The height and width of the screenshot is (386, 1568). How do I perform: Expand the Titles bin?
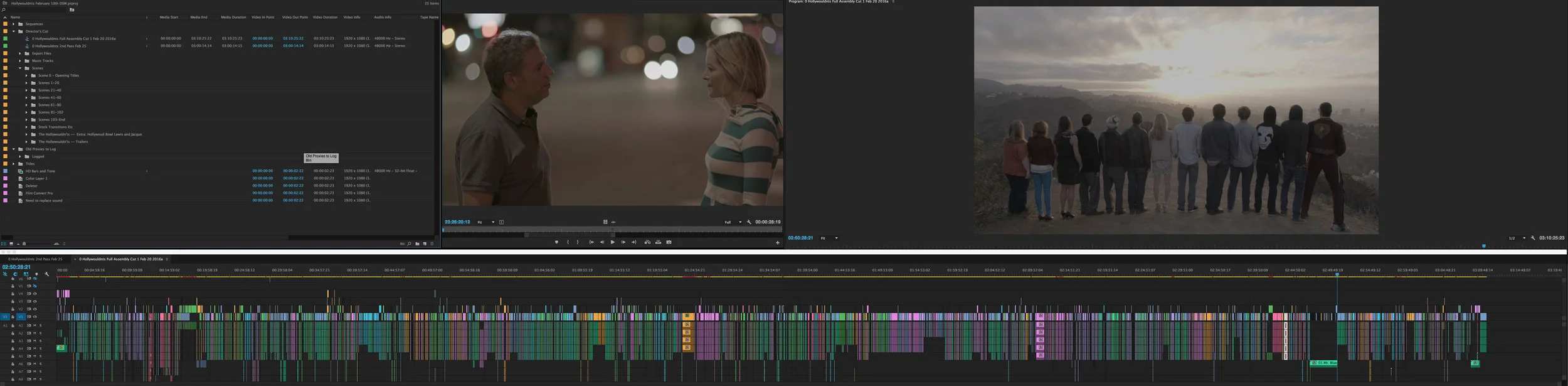pos(13,164)
